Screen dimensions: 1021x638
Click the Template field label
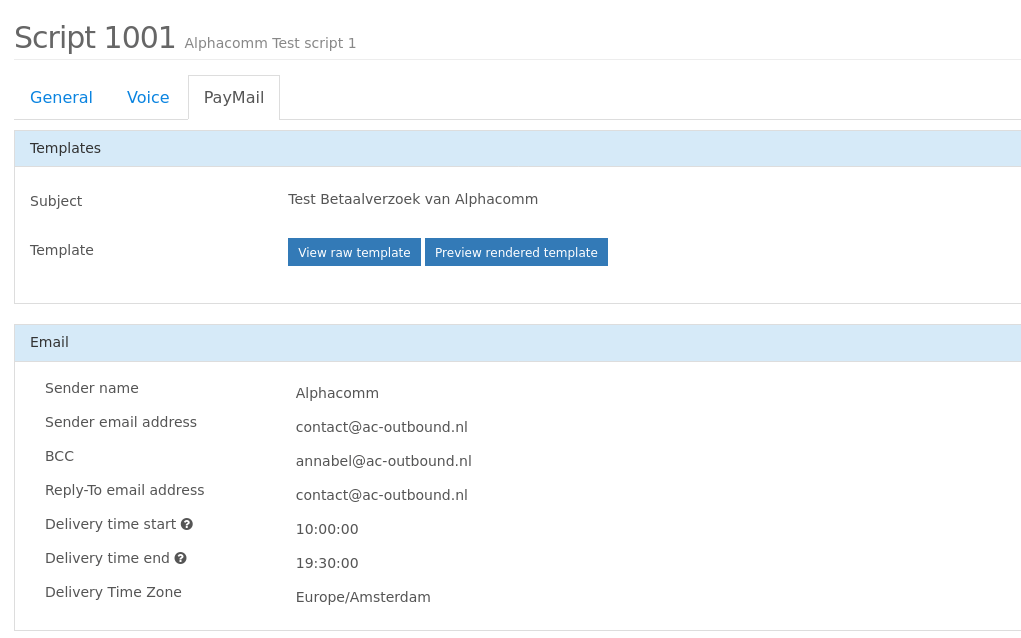pyautogui.click(x=61, y=250)
